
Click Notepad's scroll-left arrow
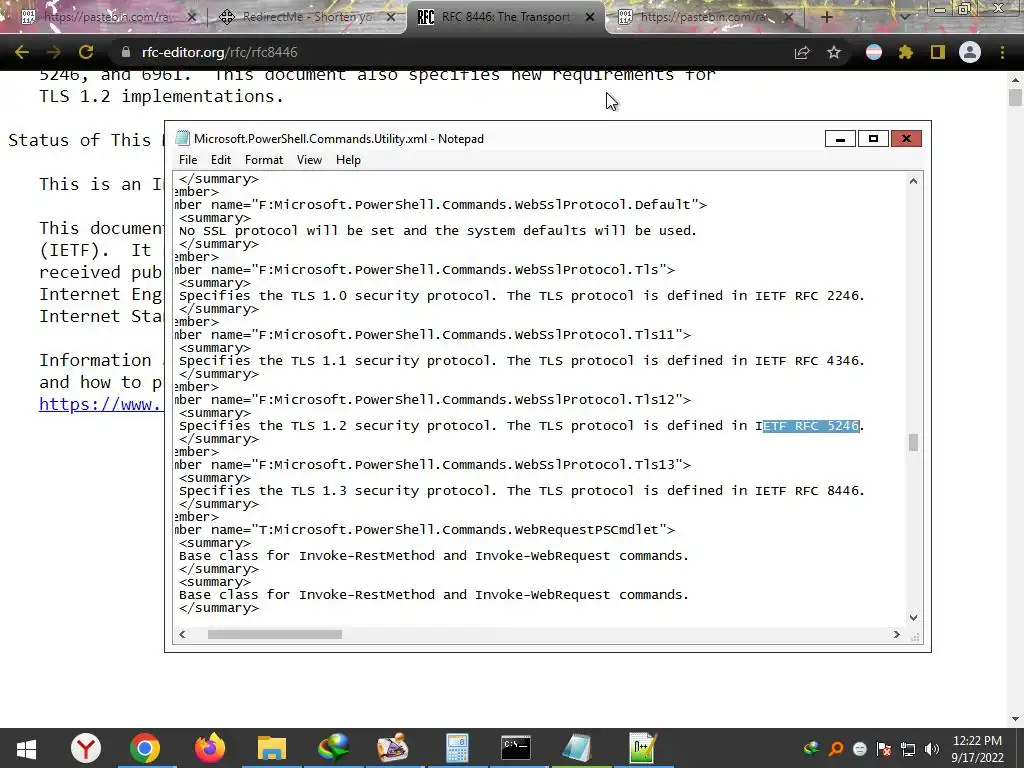(x=182, y=634)
